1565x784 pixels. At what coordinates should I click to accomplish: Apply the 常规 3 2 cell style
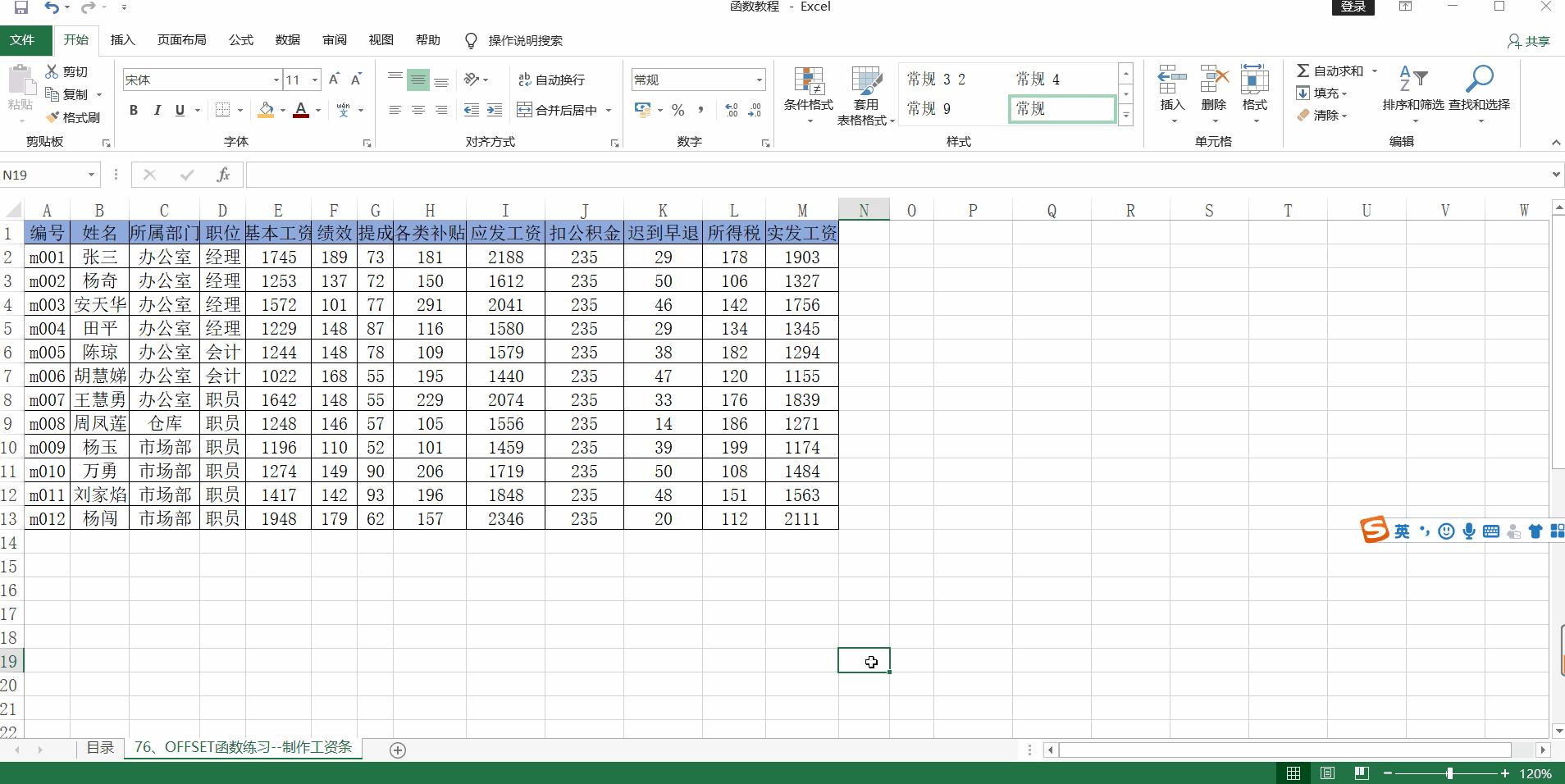coord(936,79)
